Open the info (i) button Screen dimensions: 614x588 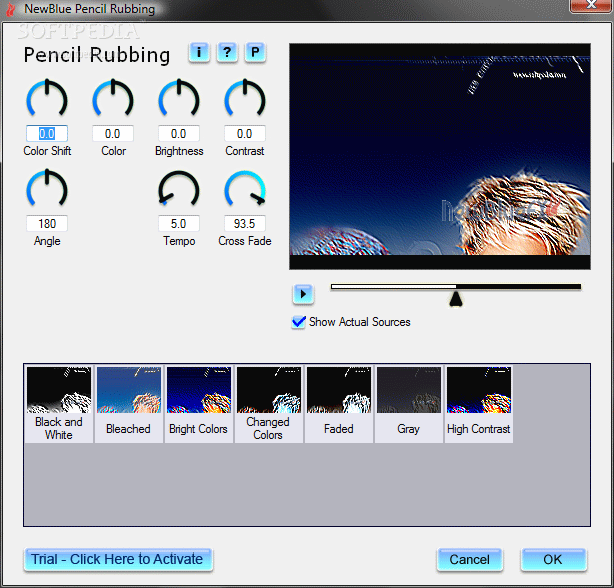(x=199, y=52)
